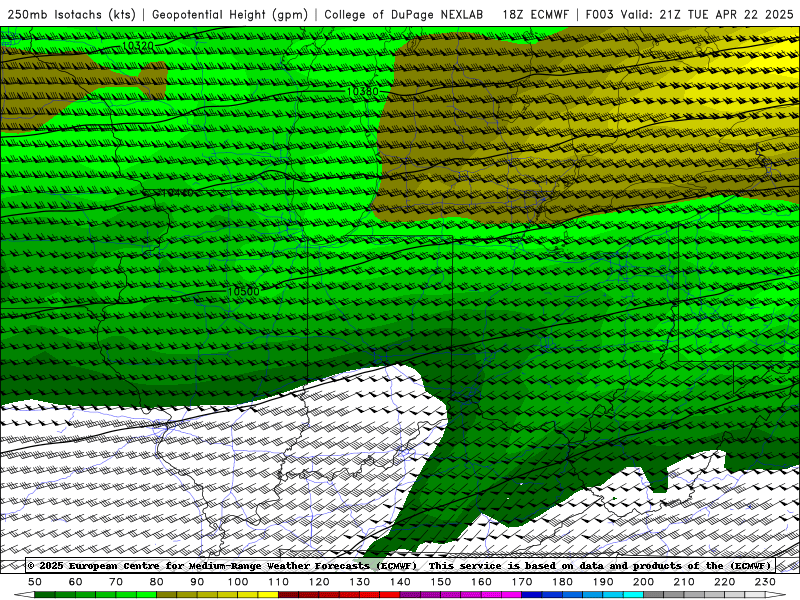The width and height of the screenshot is (800, 600).
Task: Click the dark purple swatch starting at 140
Action: click(410, 595)
